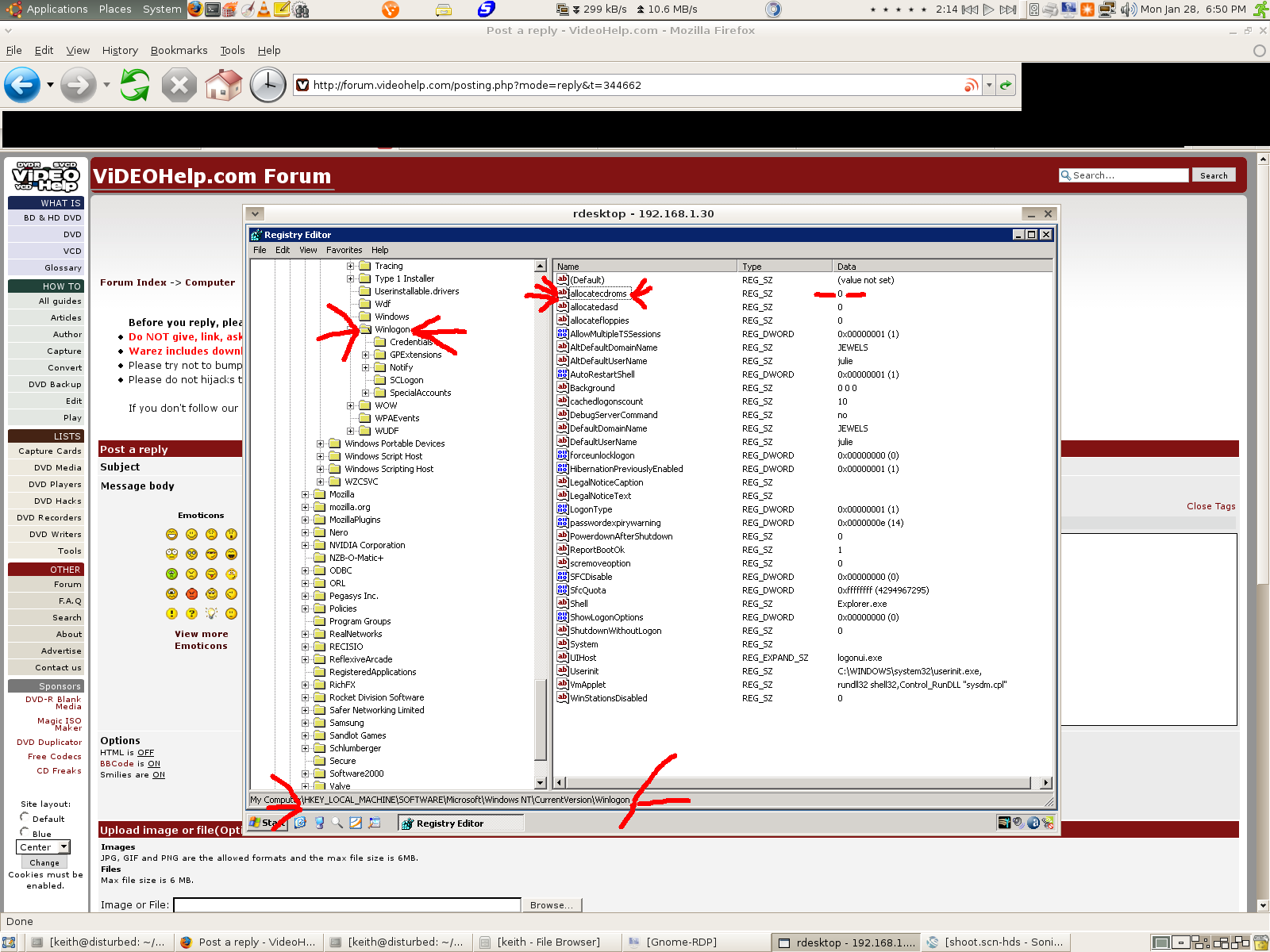Viewport: 1270px width, 952px height.
Task: Launch VLC cone icon in top panel
Action: pyautogui.click(x=265, y=10)
